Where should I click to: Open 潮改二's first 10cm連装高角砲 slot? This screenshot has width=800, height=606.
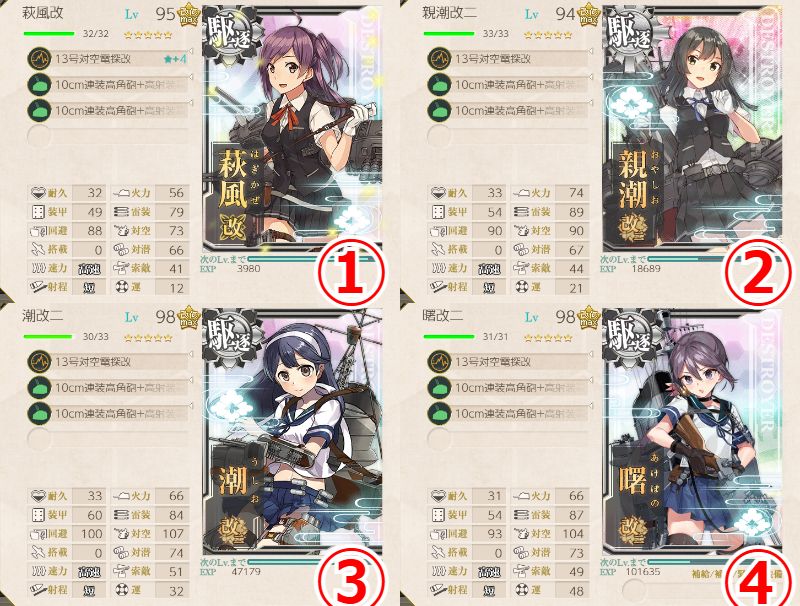coord(109,388)
